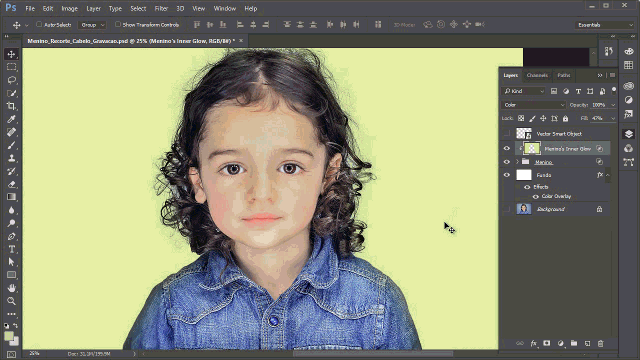
Task: Open the Layer menu
Action: tap(93, 8)
